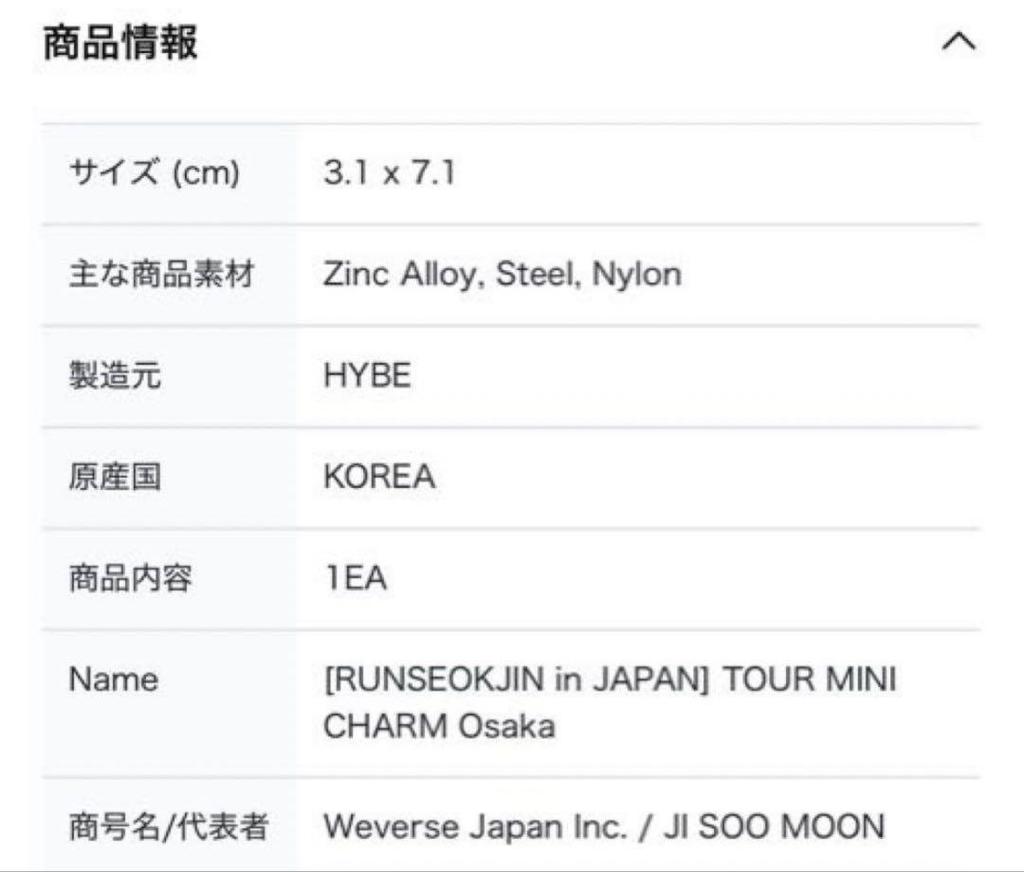
Task: Click the 商品情報 section heading
Action: pos(120,43)
